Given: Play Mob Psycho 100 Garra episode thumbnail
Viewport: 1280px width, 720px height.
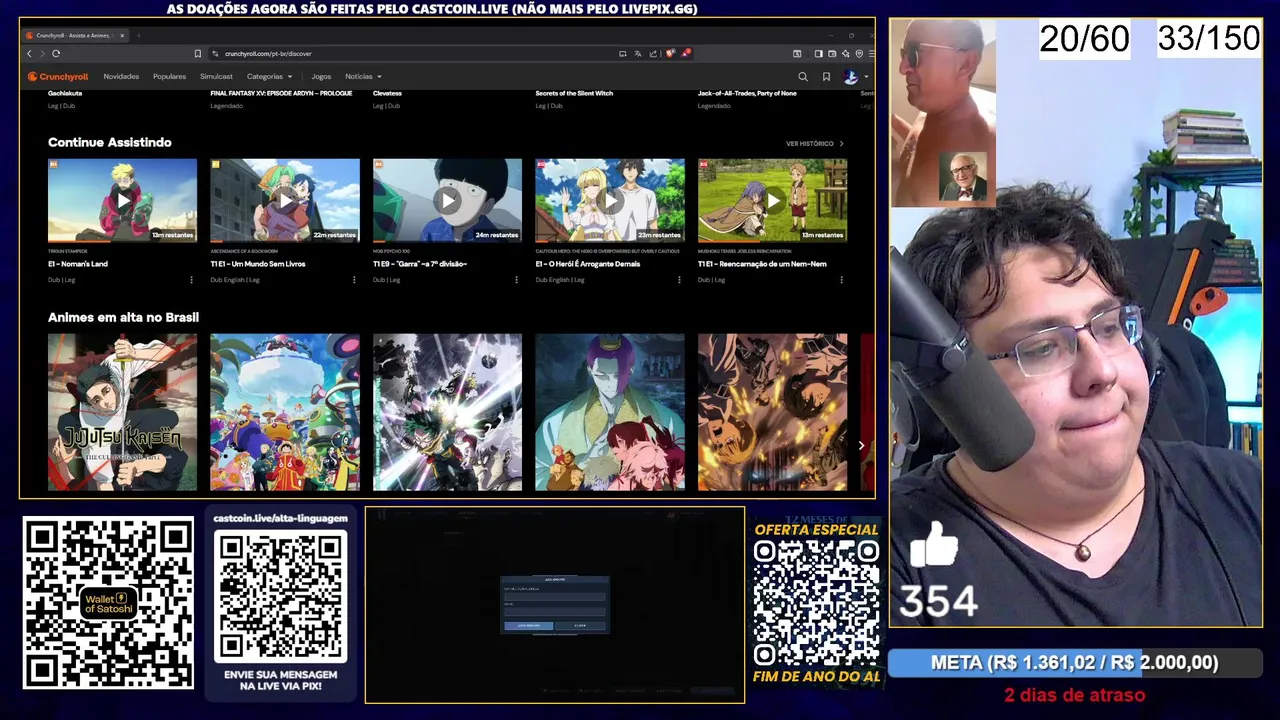Looking at the screenshot, I should coord(447,200).
